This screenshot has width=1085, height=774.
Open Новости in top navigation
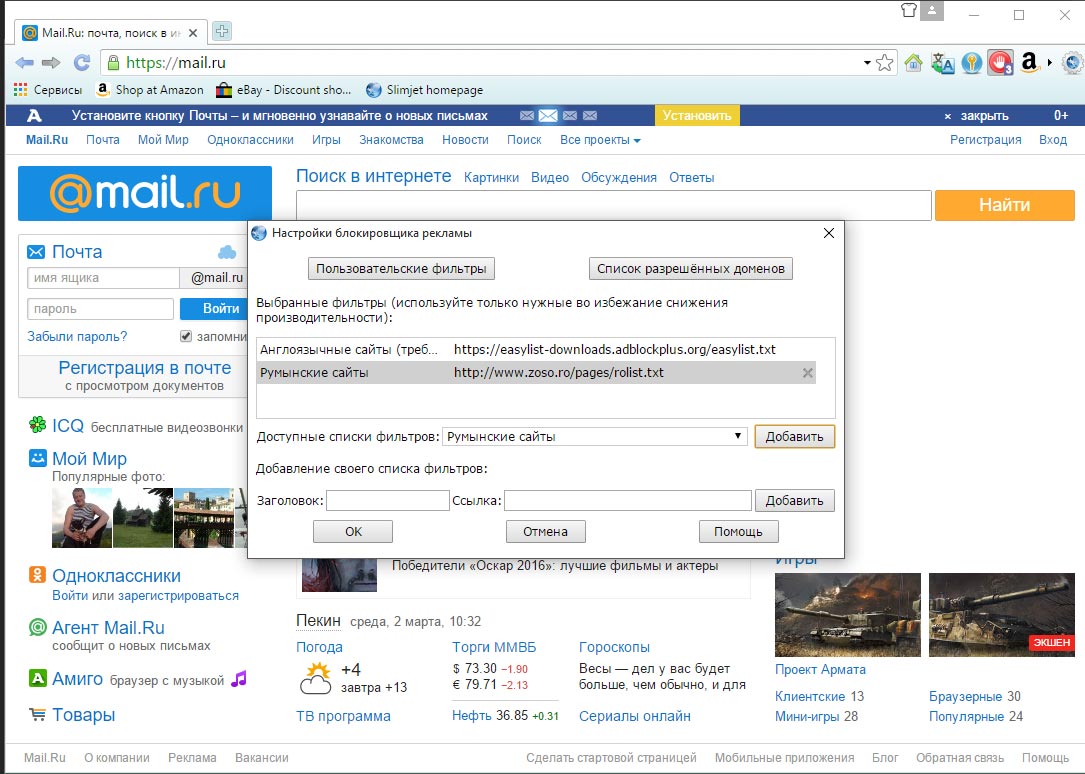[x=465, y=140]
